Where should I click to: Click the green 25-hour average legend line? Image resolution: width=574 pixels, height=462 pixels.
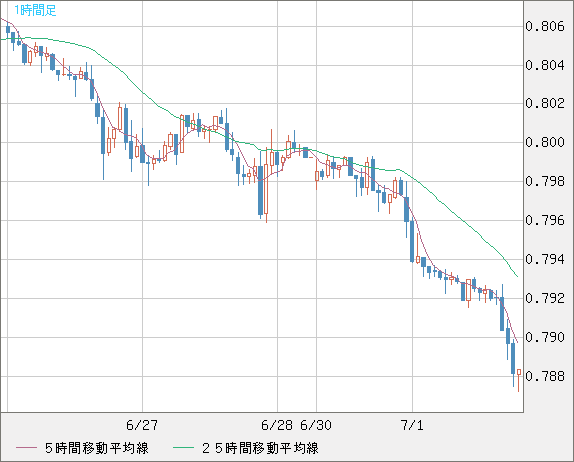pos(183,448)
